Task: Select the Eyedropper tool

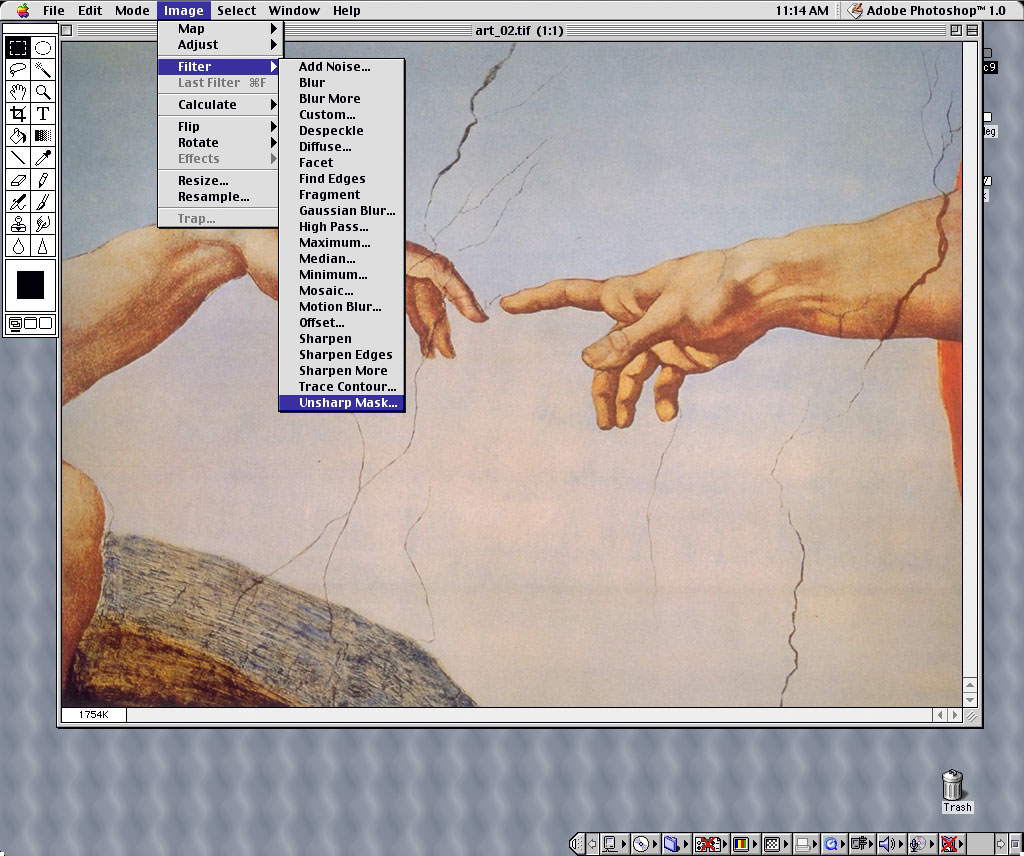Action: pos(43,158)
